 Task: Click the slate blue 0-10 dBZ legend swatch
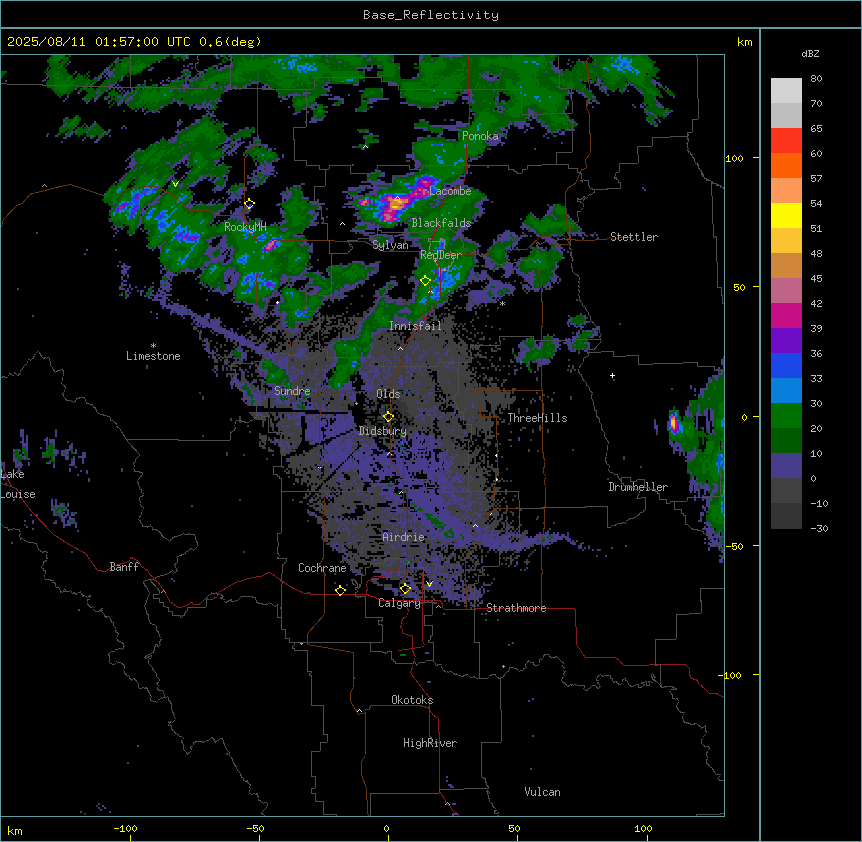click(x=786, y=466)
